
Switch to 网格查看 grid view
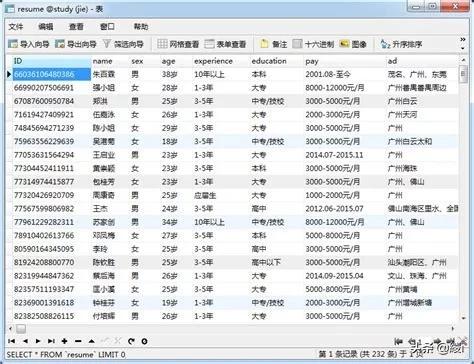pos(178,44)
